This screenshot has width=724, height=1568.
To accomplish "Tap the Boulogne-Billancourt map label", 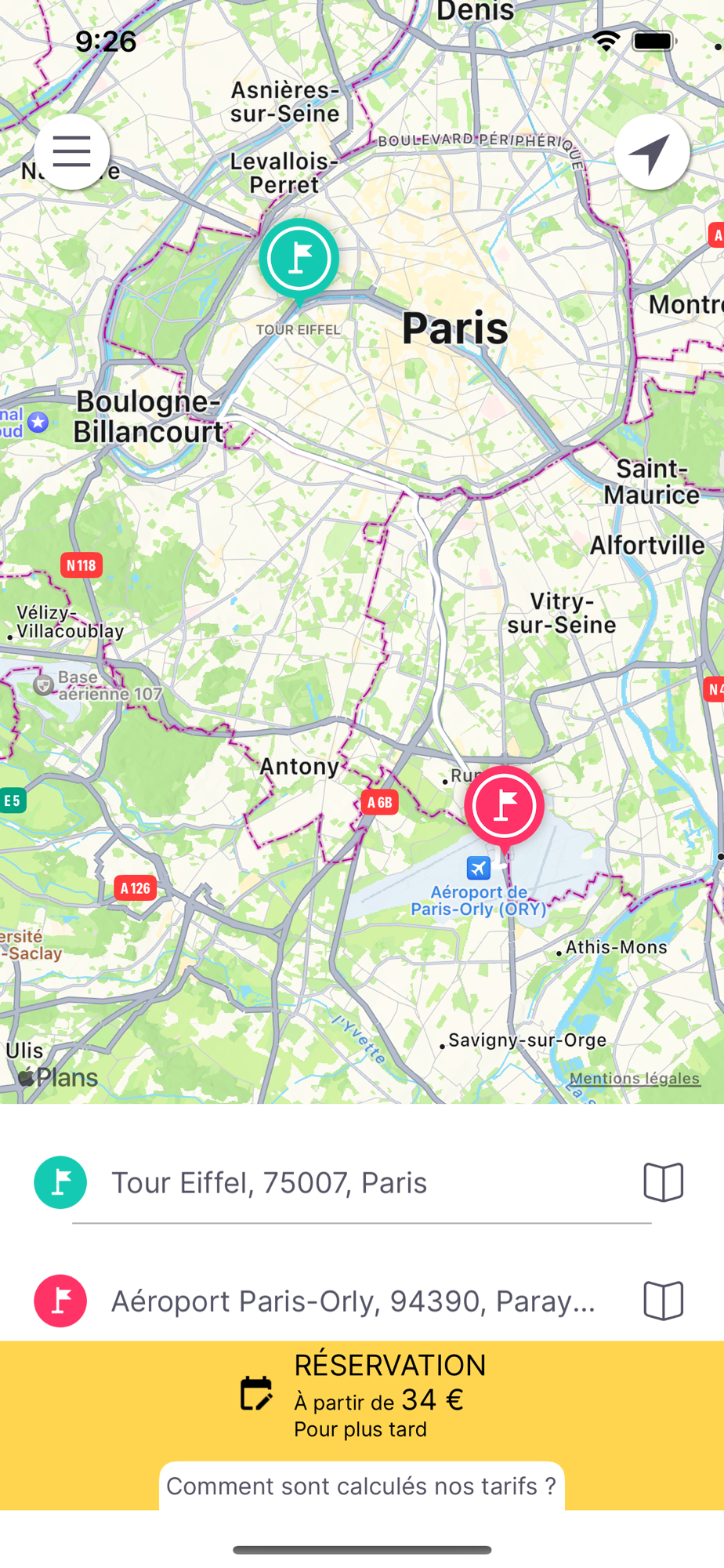I will [149, 416].
